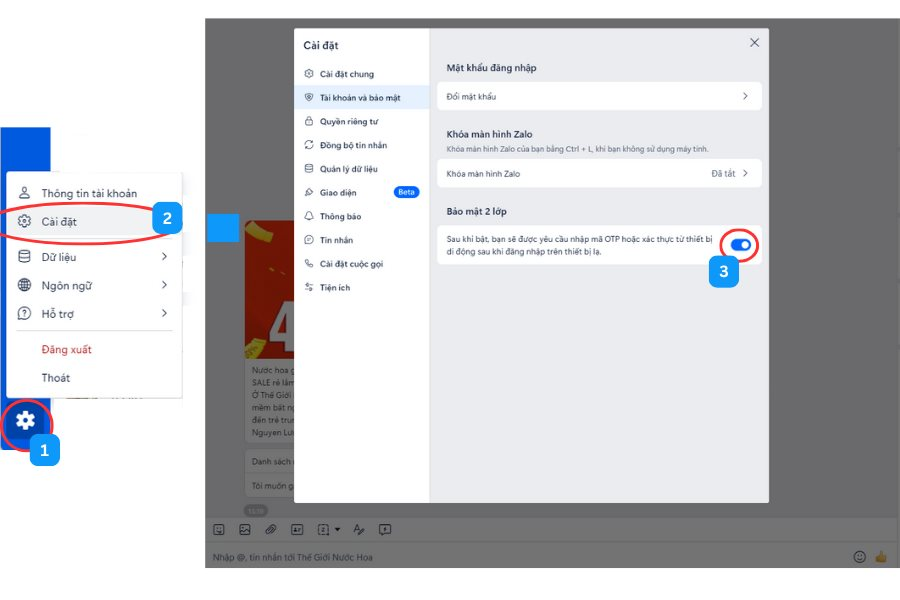Open the Giao diện settings tab
This screenshot has width=900, height=600.
[338, 192]
